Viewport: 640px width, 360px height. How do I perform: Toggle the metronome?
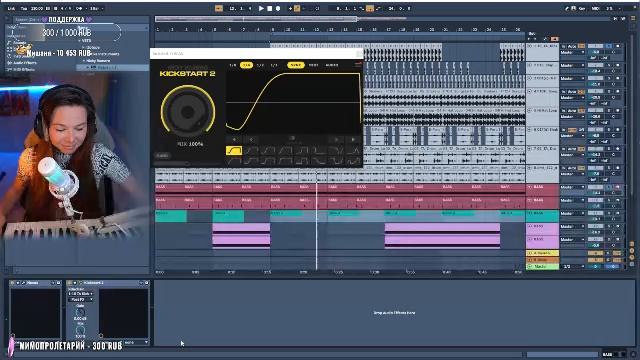coord(80,8)
